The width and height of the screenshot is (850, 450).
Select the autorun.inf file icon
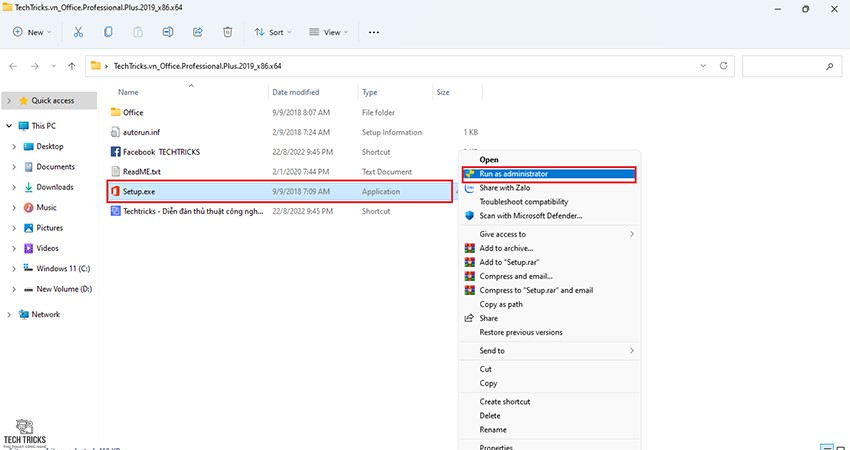pyautogui.click(x=115, y=132)
